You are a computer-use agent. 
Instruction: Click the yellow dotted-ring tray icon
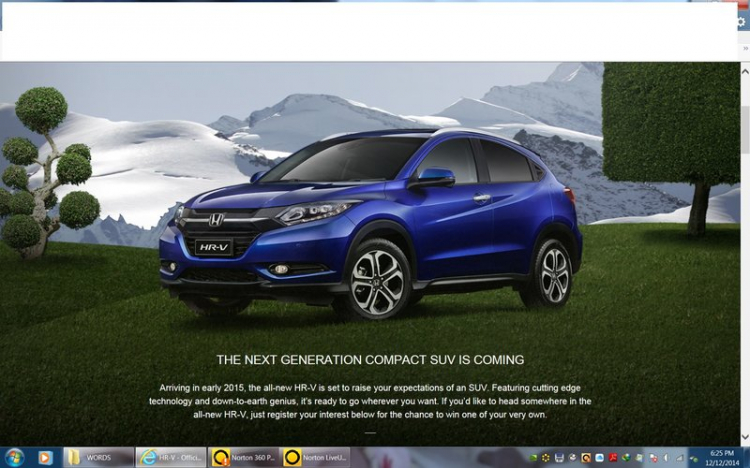(545, 458)
